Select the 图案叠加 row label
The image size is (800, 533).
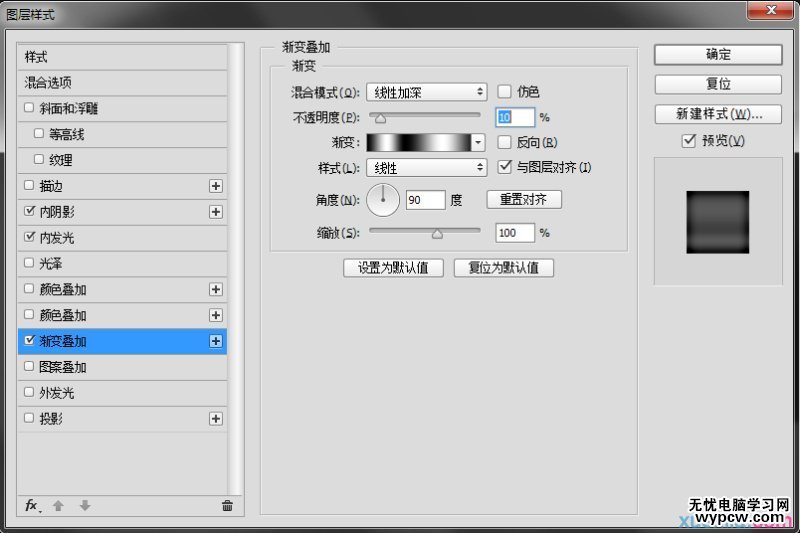pyautogui.click(x=63, y=367)
